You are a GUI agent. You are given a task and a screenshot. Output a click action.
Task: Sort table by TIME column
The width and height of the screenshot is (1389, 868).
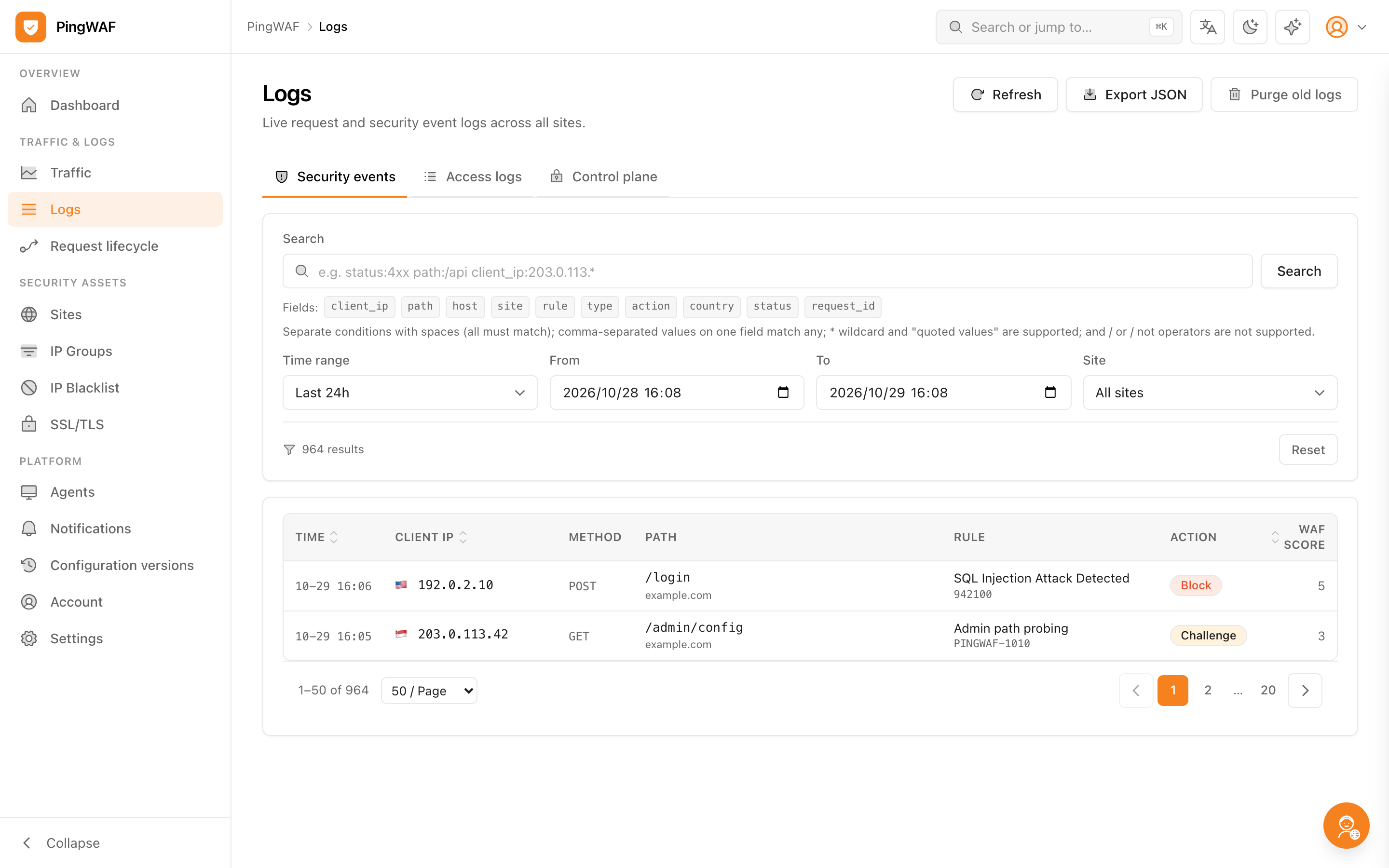[316, 537]
